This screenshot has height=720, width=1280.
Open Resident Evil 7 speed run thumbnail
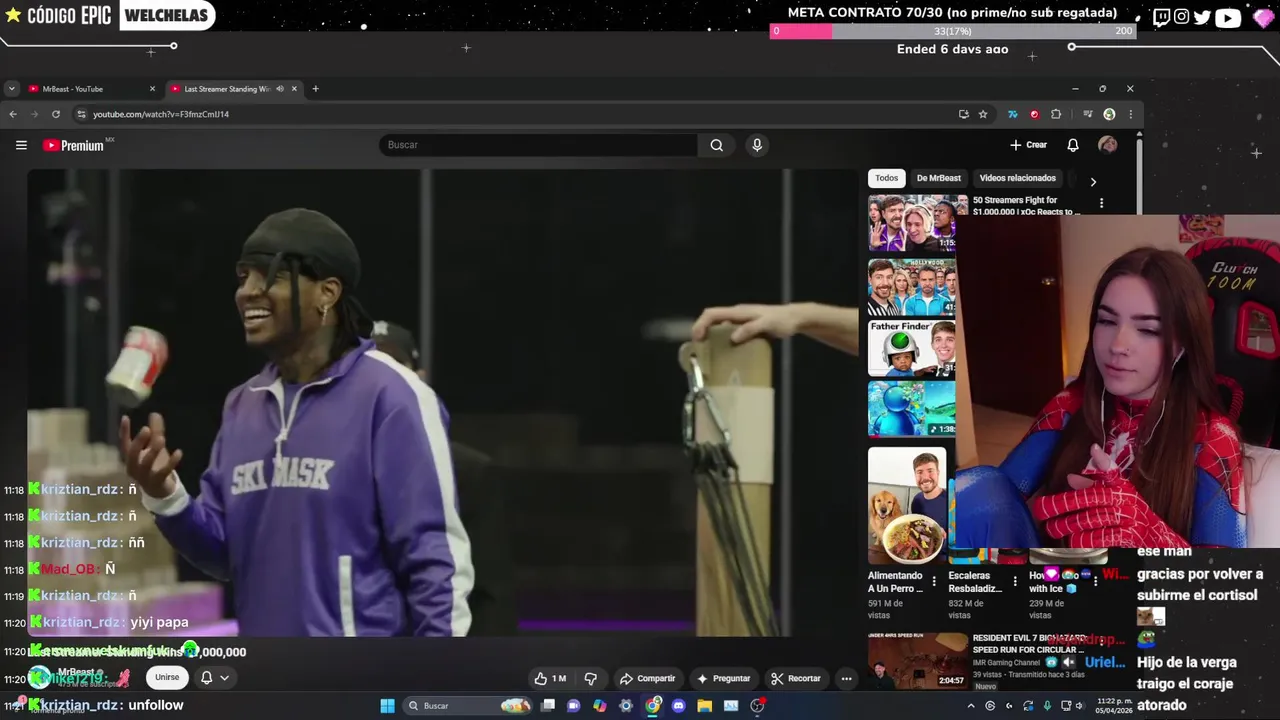(x=917, y=661)
